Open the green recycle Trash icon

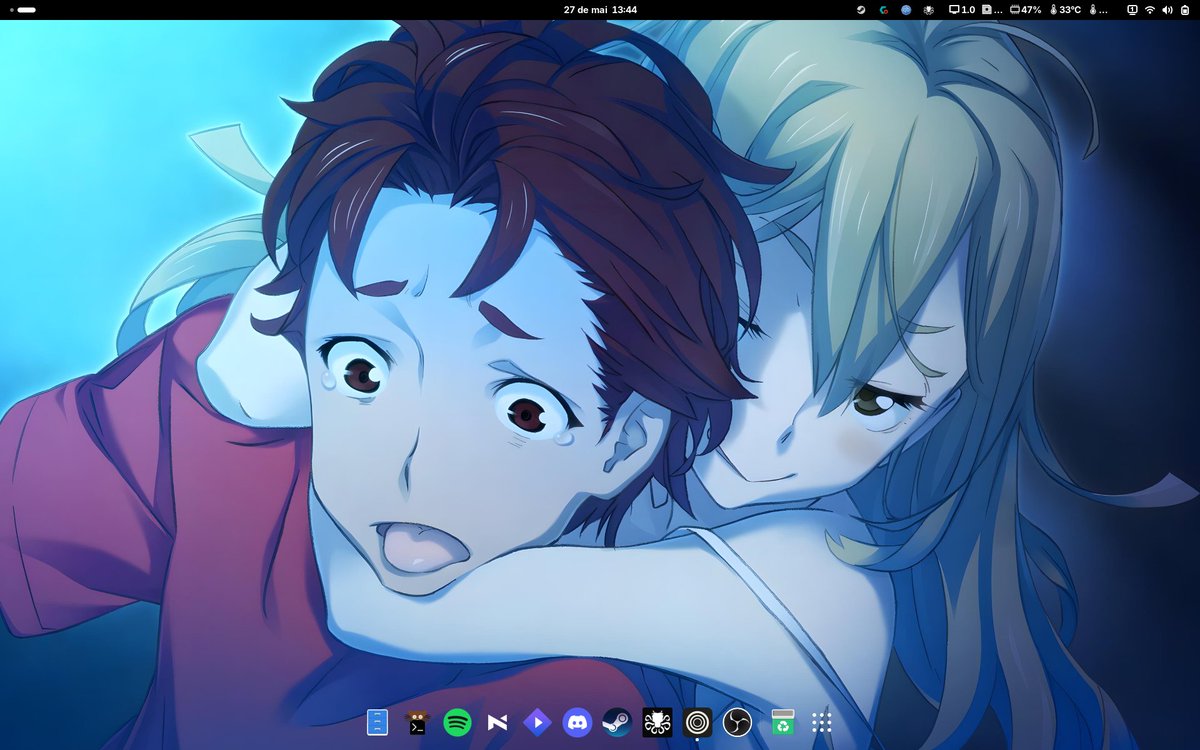[x=783, y=721]
